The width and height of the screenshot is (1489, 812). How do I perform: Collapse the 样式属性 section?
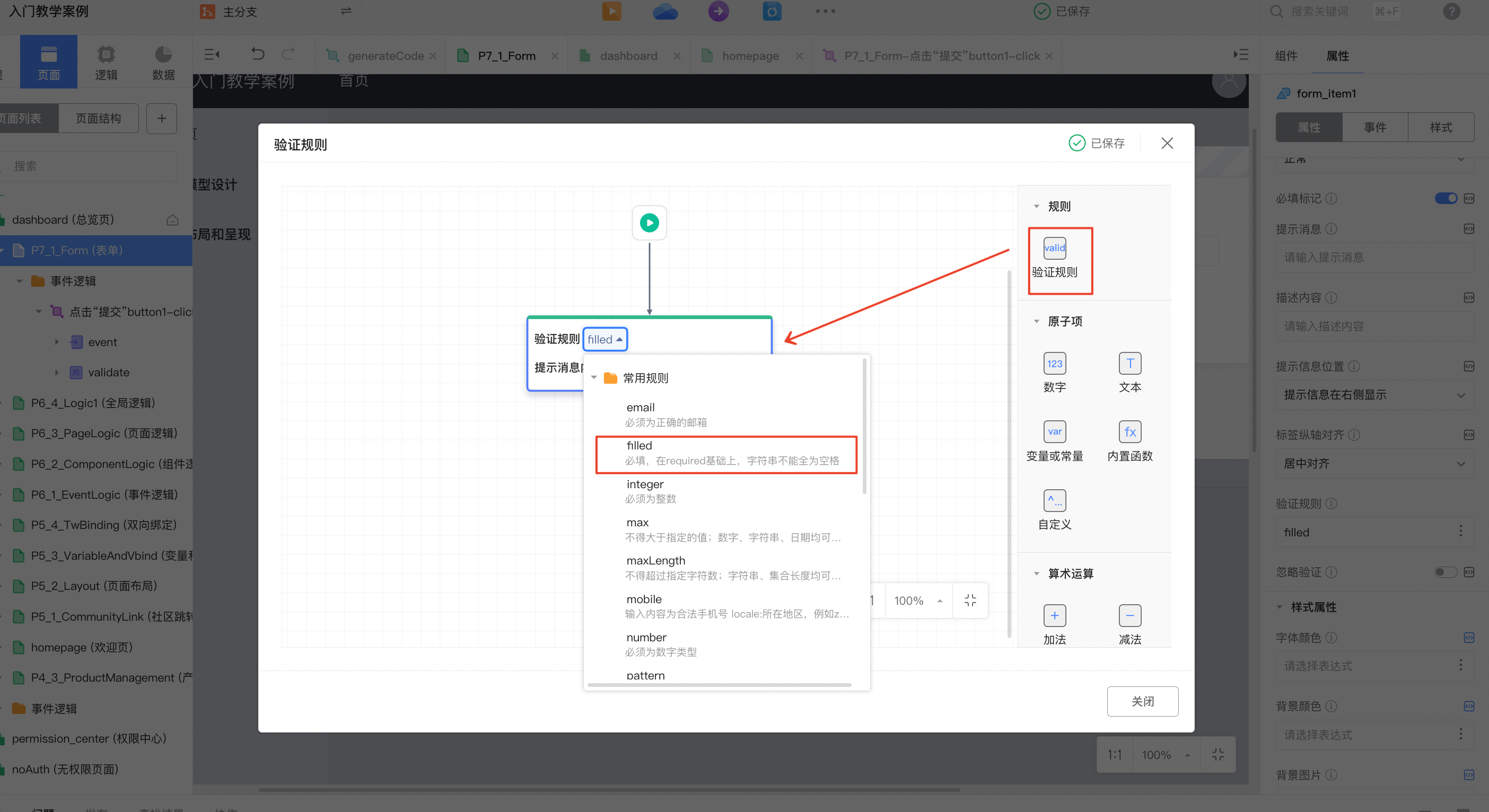pos(1279,607)
